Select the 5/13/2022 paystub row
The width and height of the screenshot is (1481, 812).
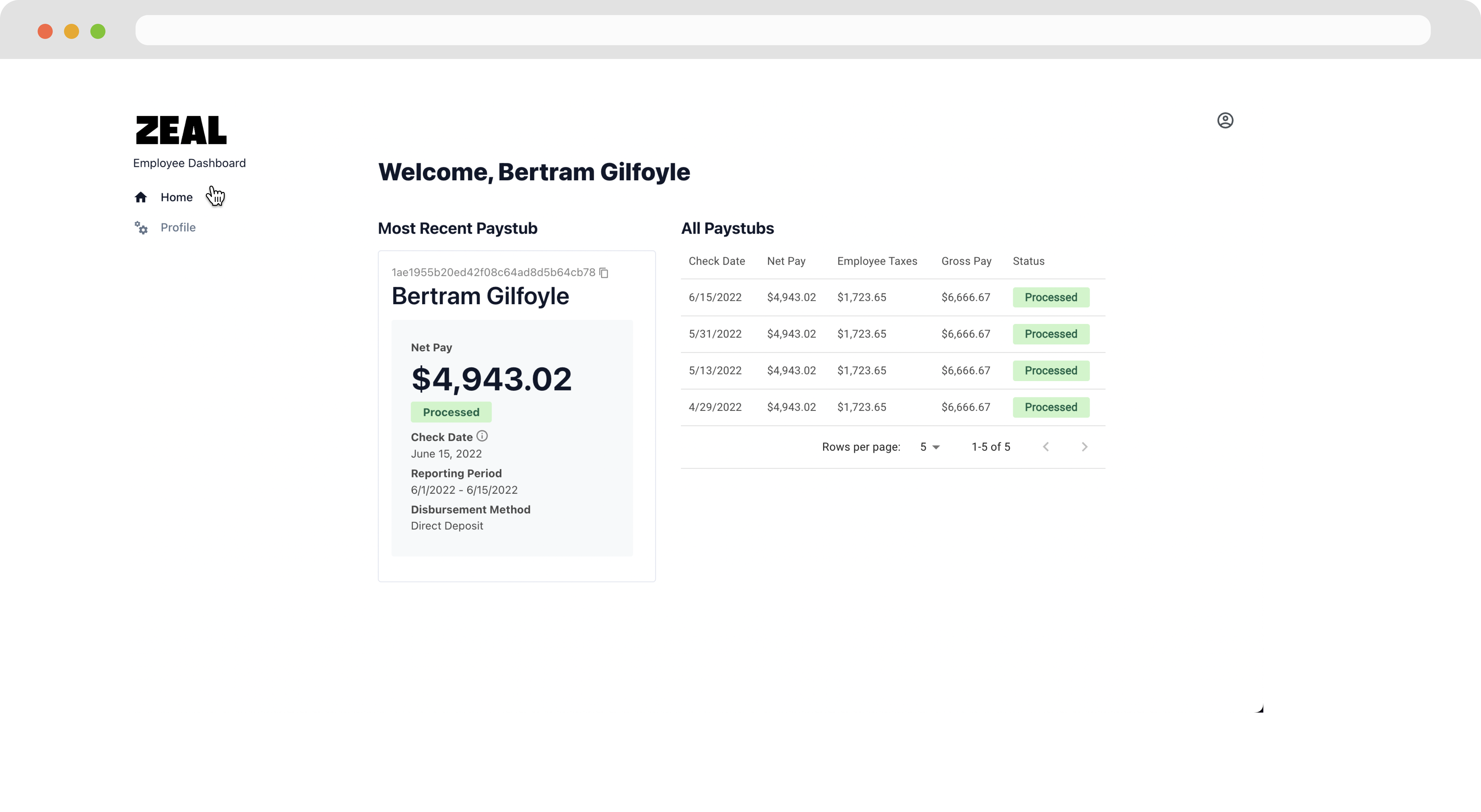click(715, 371)
